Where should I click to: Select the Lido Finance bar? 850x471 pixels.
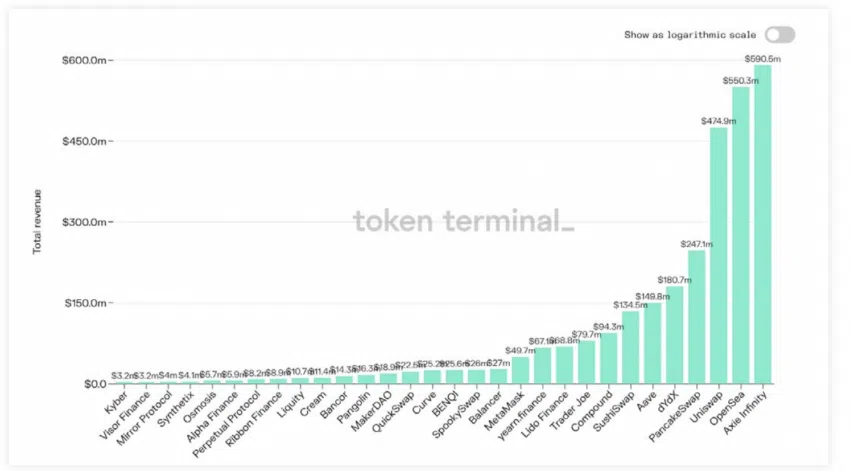pos(564,365)
